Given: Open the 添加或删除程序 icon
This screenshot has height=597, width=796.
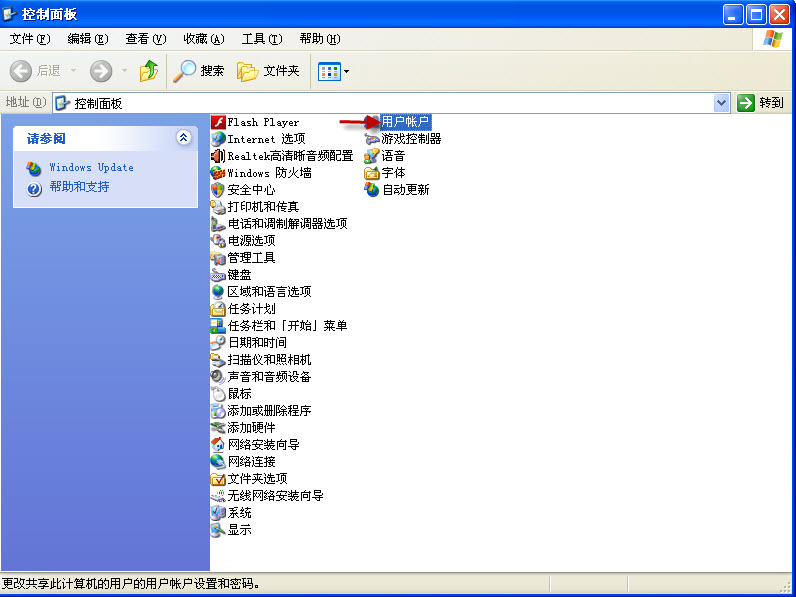Looking at the screenshot, I should [218, 411].
